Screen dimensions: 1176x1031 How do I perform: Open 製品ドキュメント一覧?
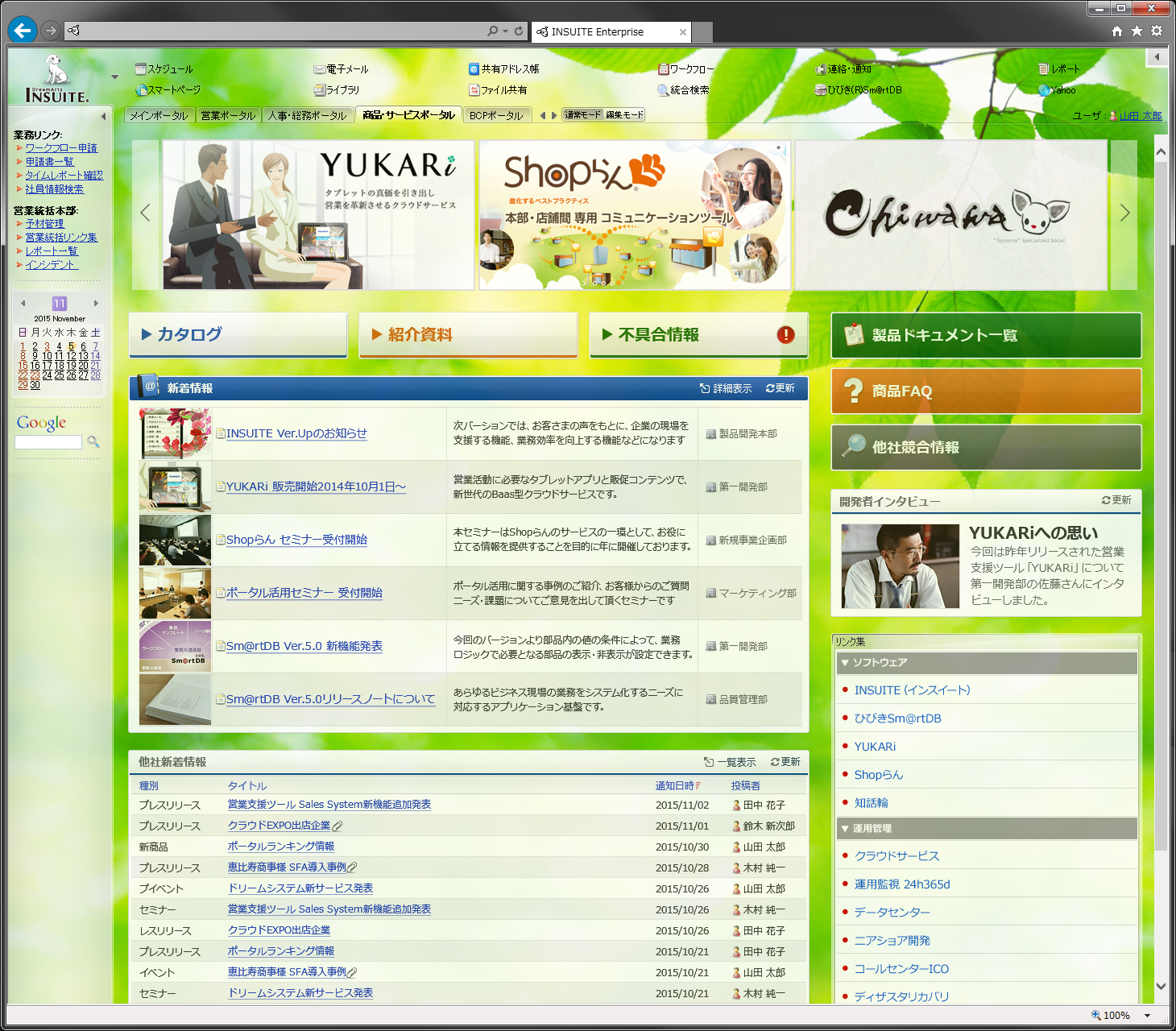click(x=987, y=335)
